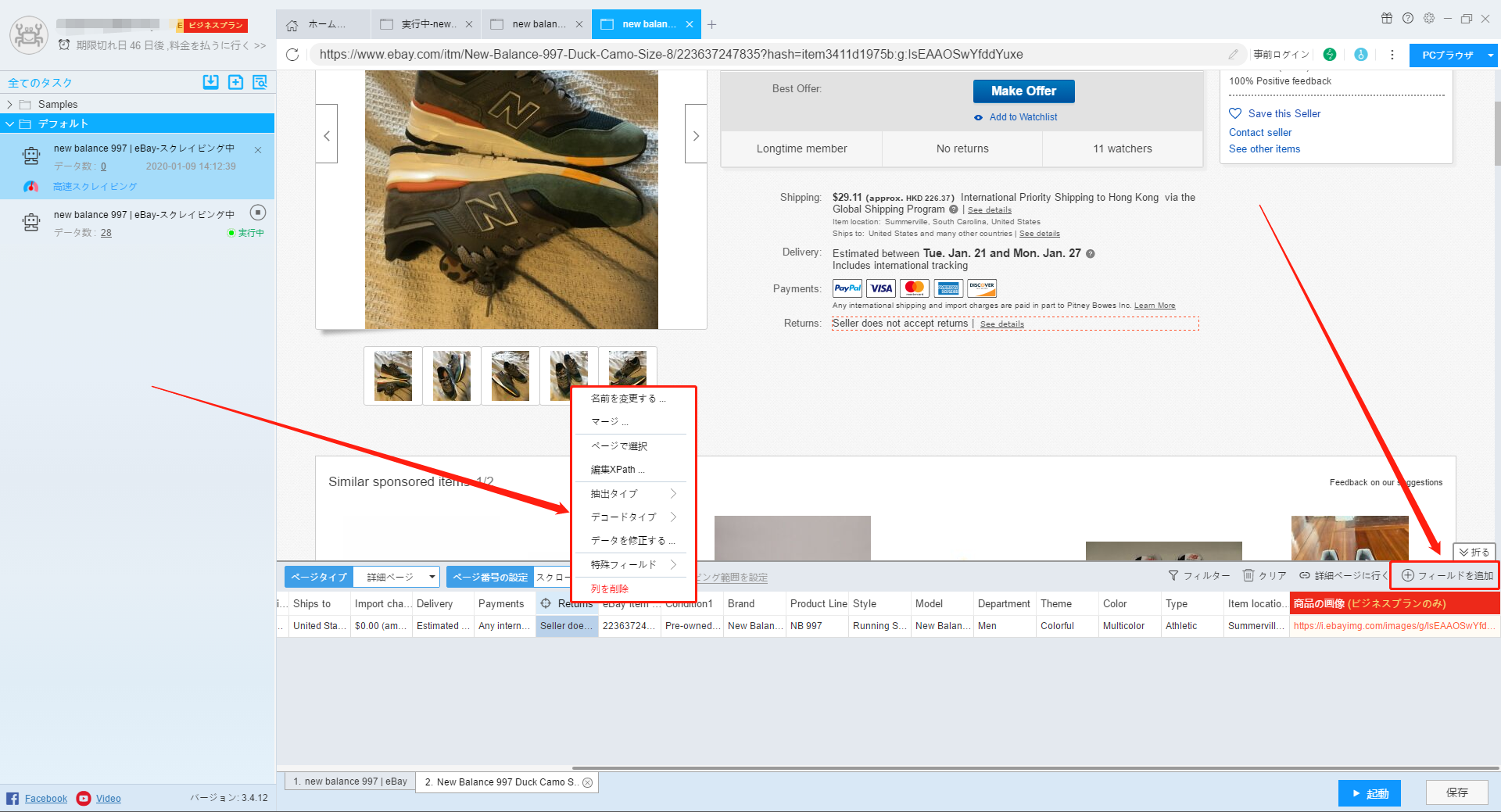Open the settings gear icon
Image resolution: width=1501 pixels, height=812 pixels.
[x=1429, y=18]
